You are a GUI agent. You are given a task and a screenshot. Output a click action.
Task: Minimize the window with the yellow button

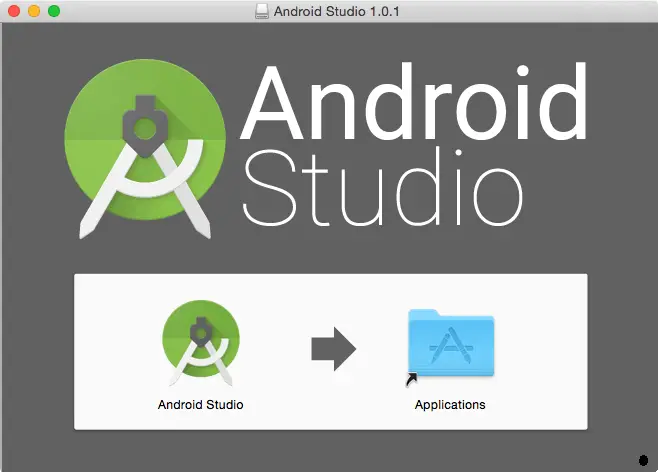(34, 11)
